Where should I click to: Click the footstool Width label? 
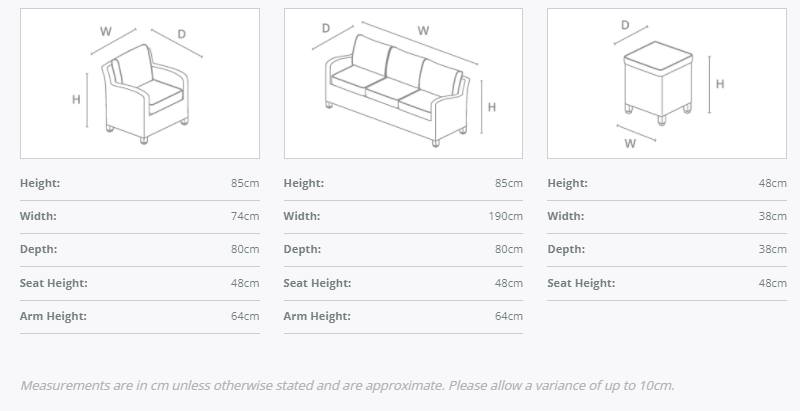566,216
